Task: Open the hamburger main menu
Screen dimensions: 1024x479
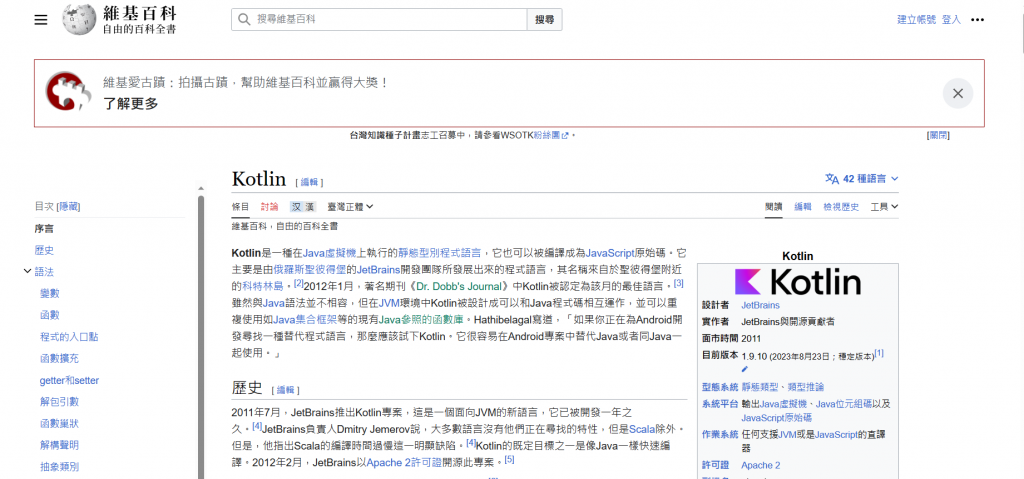Action: [41, 20]
